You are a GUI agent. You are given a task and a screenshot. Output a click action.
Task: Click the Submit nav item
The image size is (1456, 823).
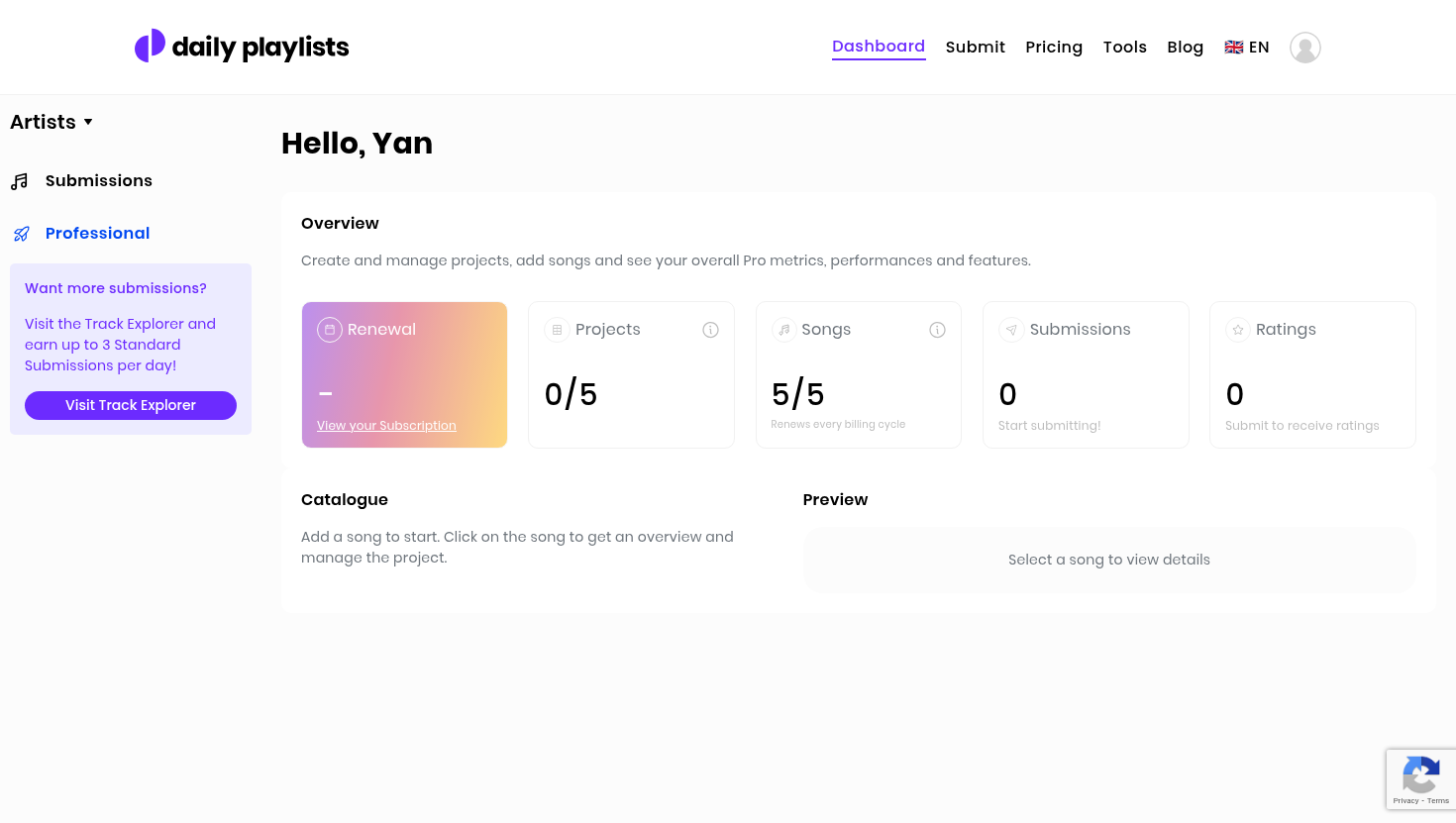pos(976,48)
